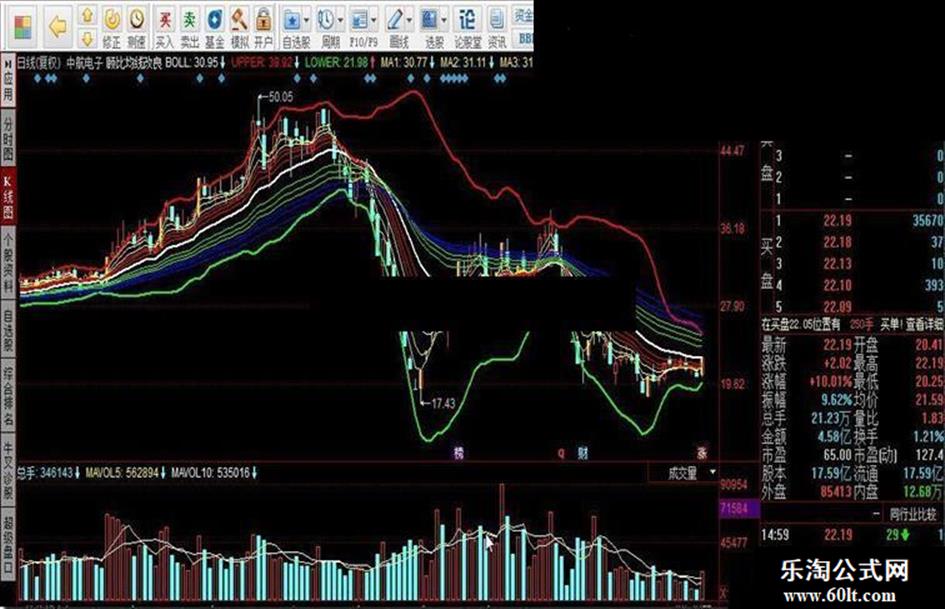Click the 振幅 9.62% value
This screenshot has width=945, height=609.
point(836,399)
